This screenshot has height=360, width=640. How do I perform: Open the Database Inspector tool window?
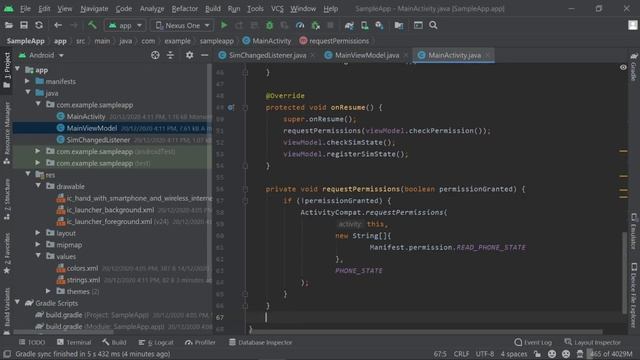click(x=260, y=342)
